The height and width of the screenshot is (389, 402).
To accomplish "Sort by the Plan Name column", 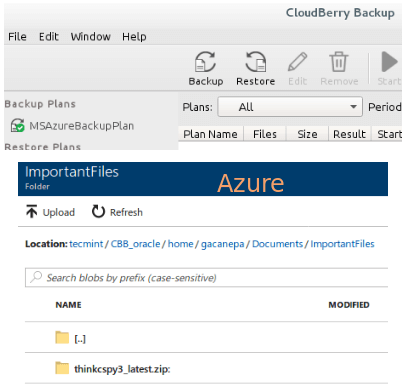I will 211,134.
